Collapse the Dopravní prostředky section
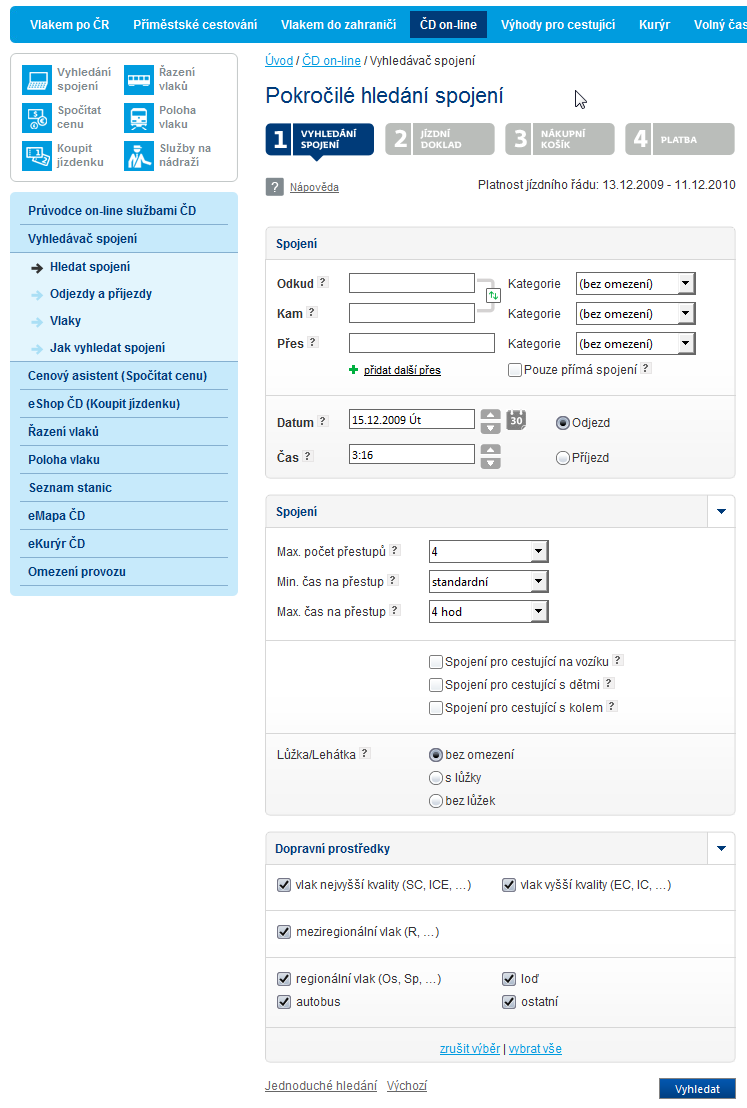 click(722, 849)
